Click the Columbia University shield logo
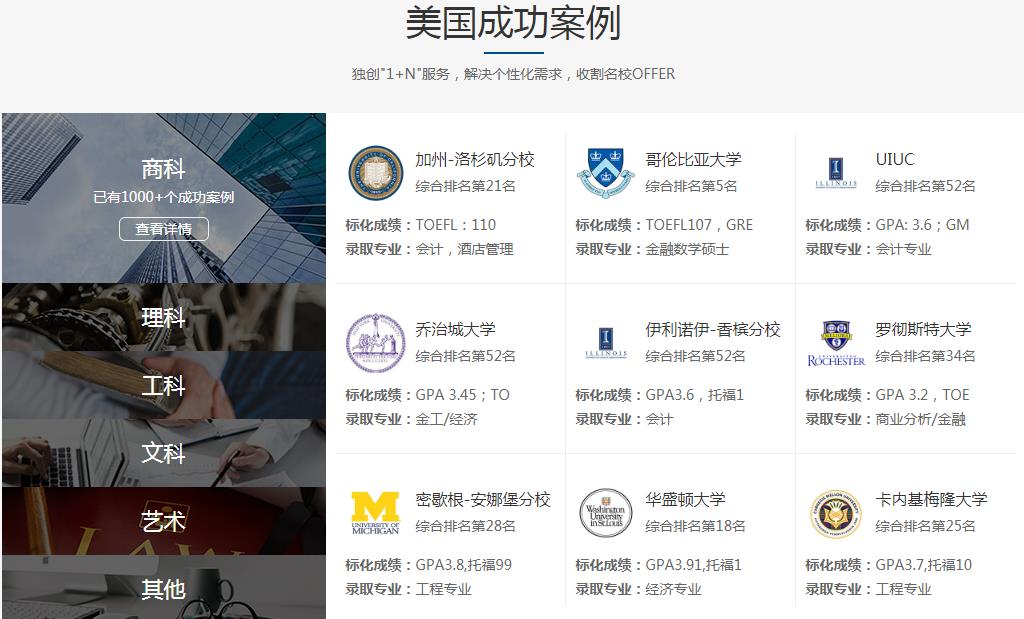Image resolution: width=1024 pixels, height=619 pixels. pyautogui.click(x=605, y=172)
